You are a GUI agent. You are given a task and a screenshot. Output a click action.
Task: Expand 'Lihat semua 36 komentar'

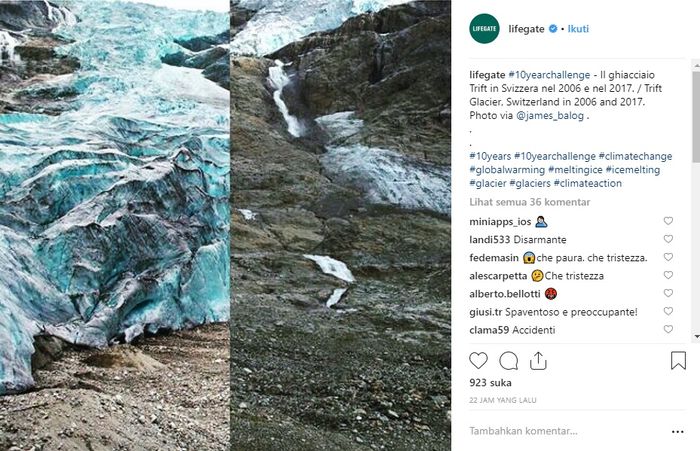(x=529, y=202)
